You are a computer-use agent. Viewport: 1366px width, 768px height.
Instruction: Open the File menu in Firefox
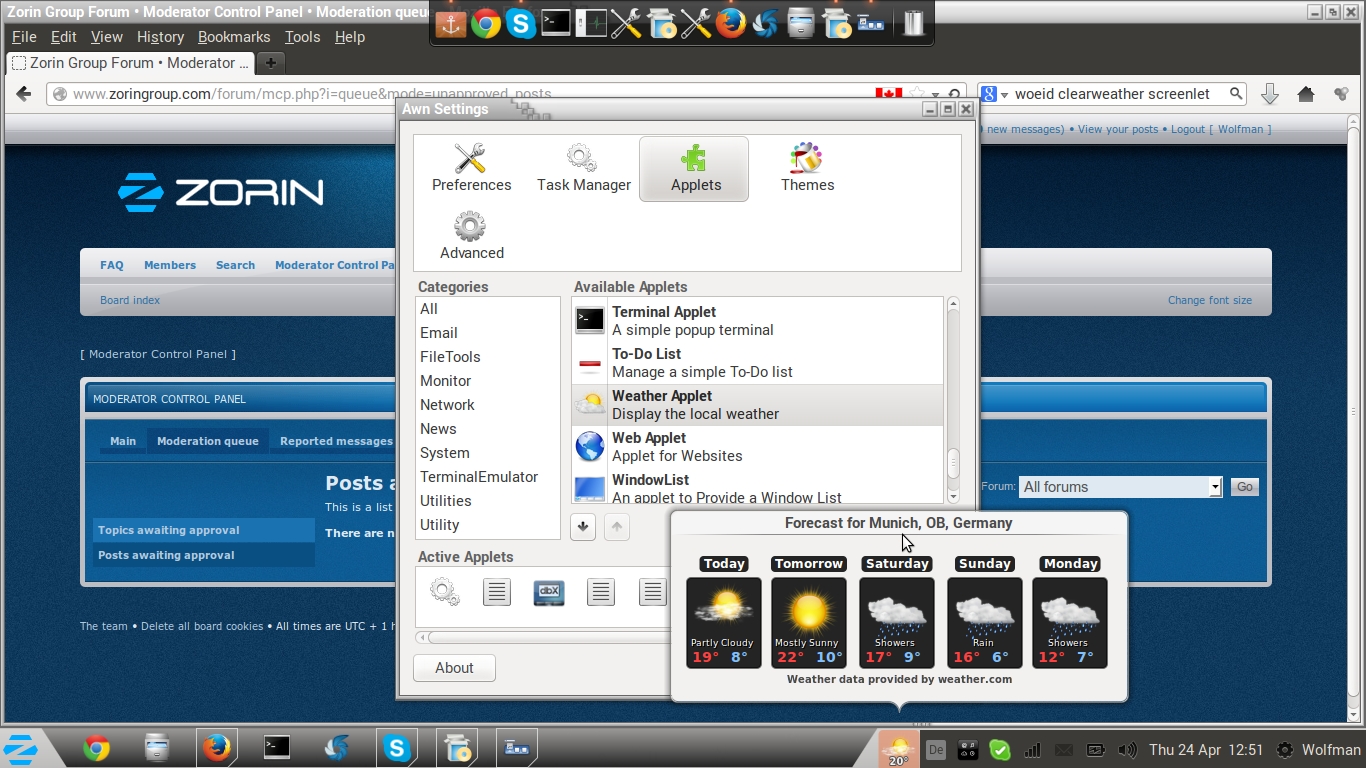click(24, 37)
